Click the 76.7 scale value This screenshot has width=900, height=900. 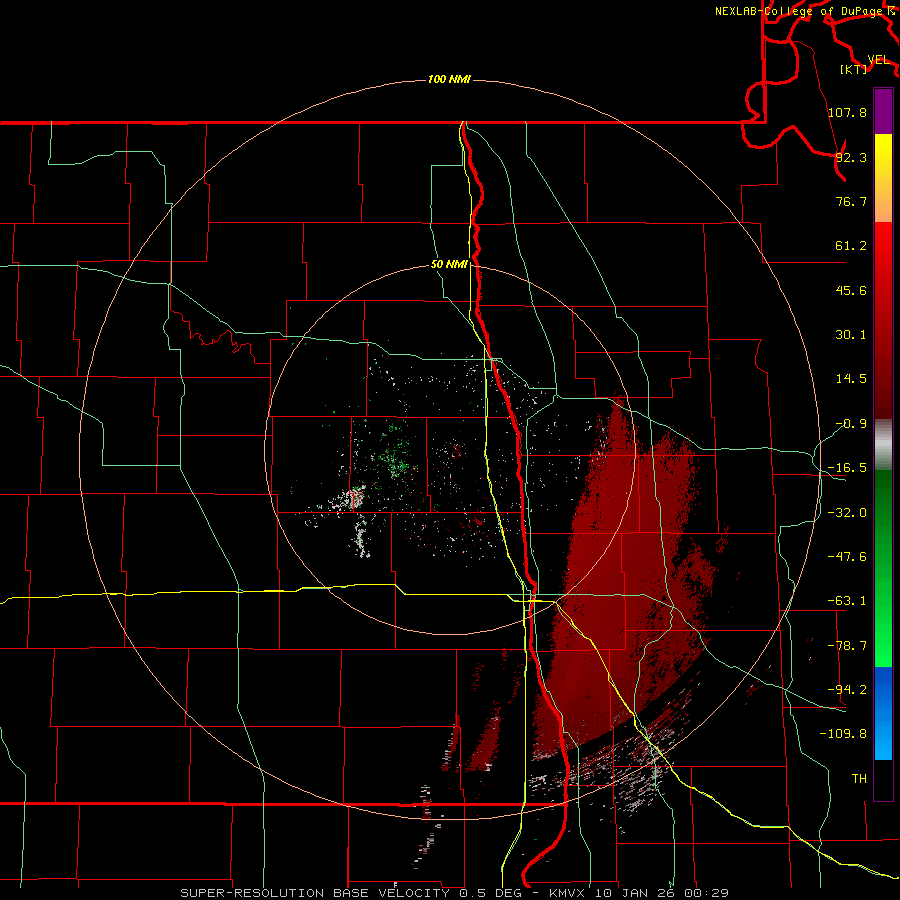(x=851, y=201)
